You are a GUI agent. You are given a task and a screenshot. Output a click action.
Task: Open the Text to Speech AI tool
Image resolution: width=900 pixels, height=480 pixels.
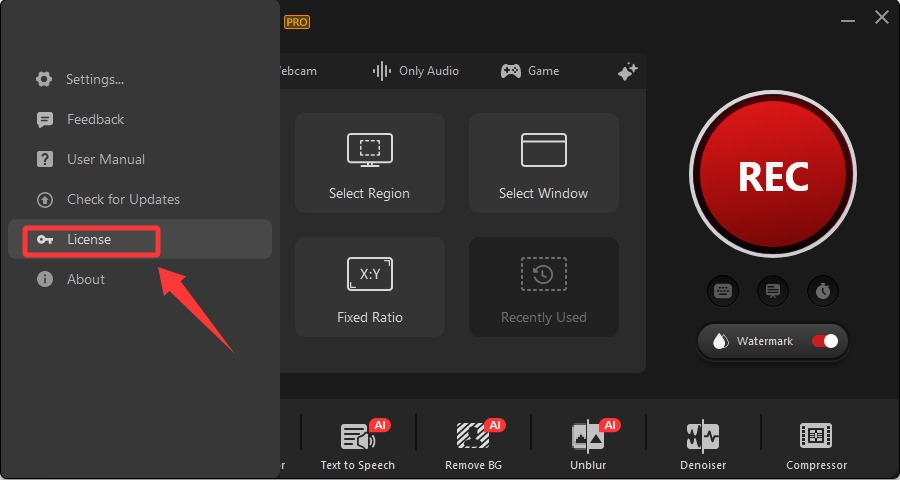[357, 445]
